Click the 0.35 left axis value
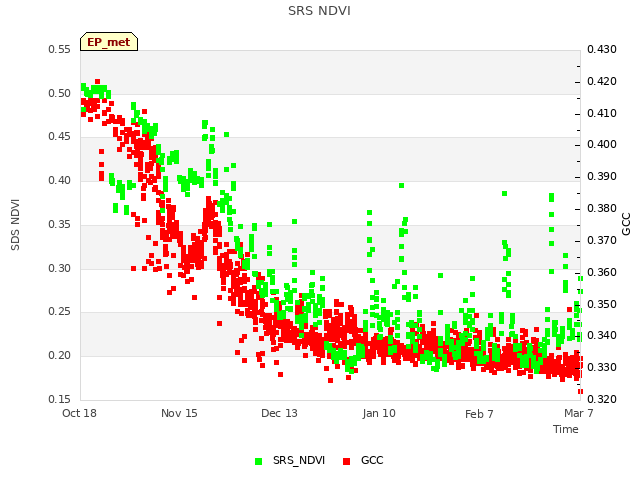The image size is (640, 480). pyautogui.click(x=59, y=224)
